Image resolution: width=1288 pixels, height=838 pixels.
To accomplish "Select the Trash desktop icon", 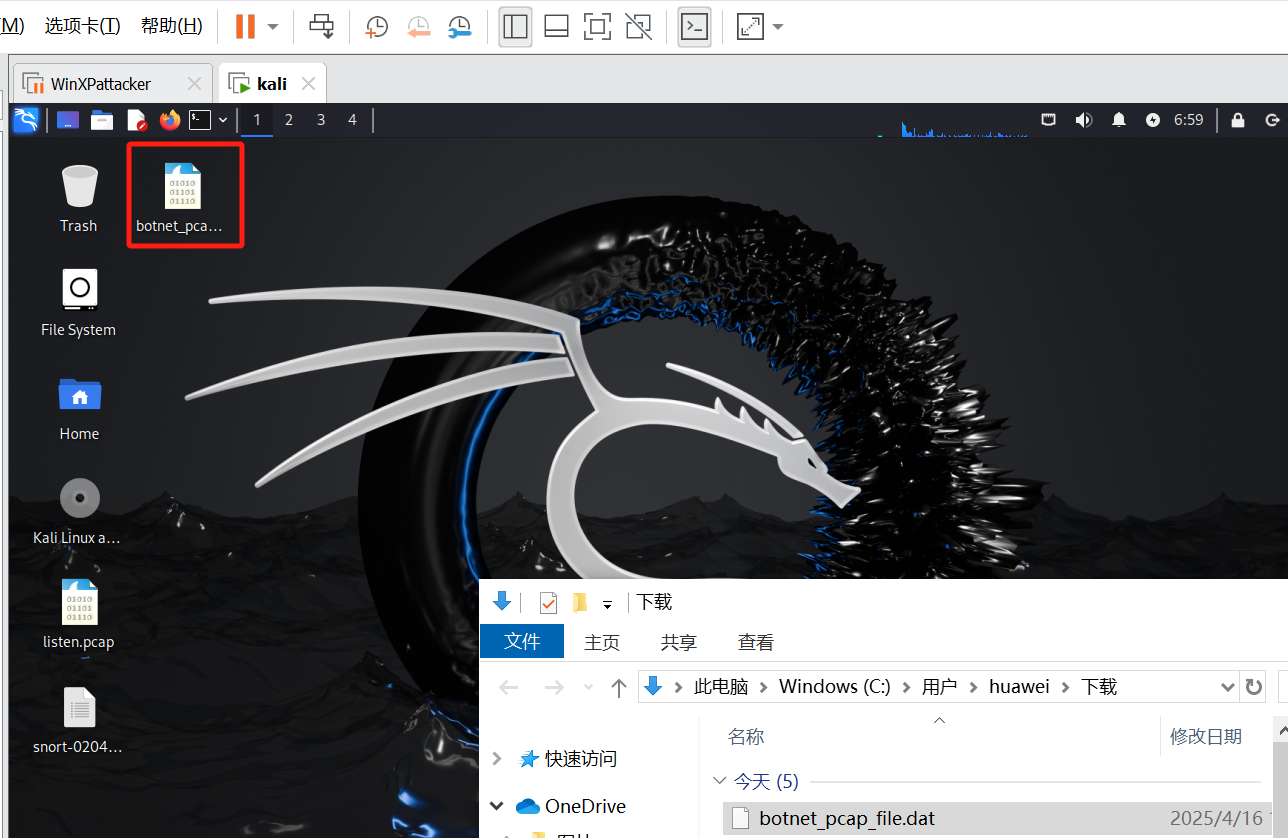I will pos(79,199).
